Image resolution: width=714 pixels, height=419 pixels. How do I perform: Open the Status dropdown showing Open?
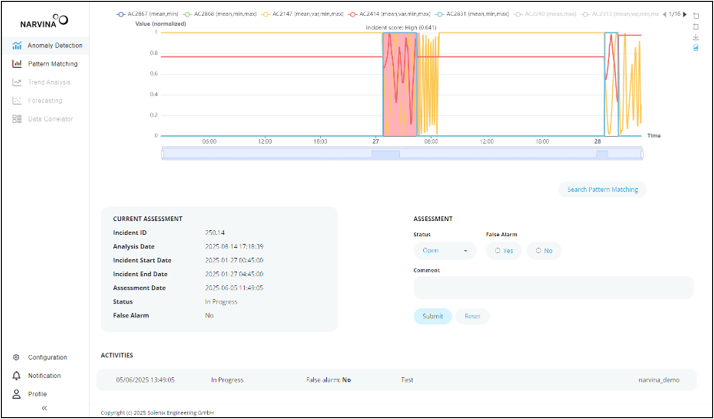pos(445,251)
